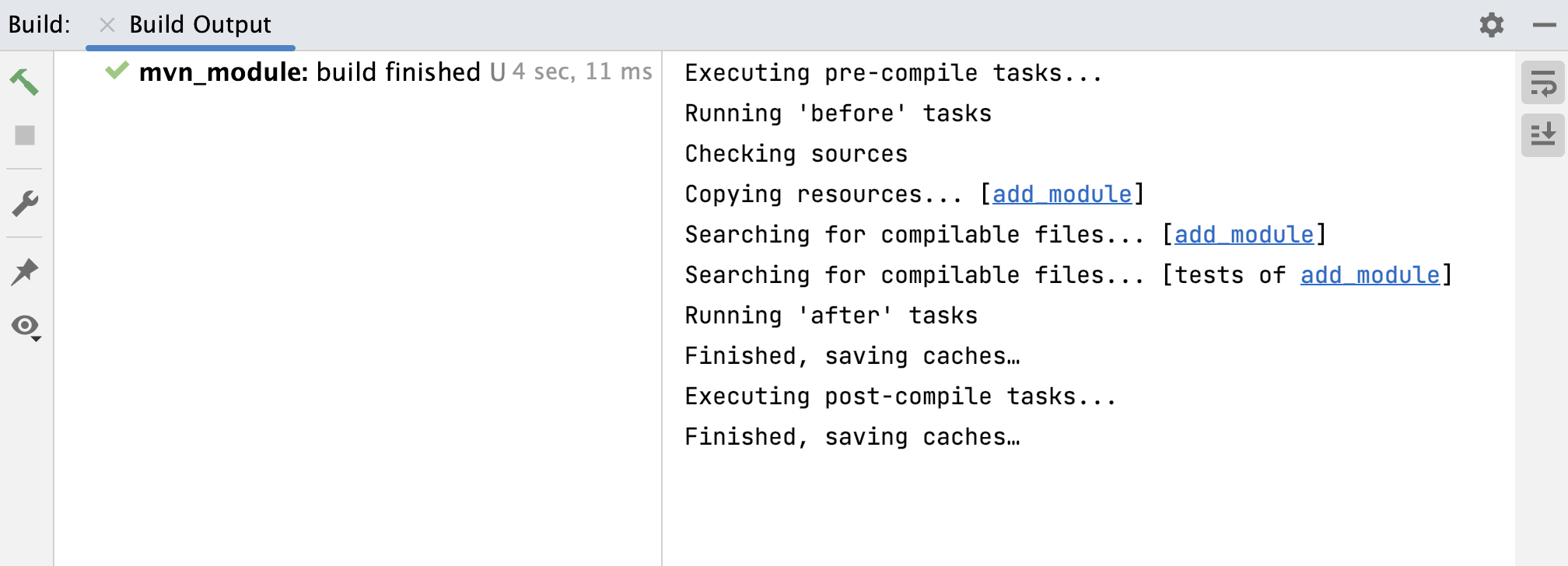Select mvn_module build finished node
Screen dimensions: 1568x566
click(310, 72)
